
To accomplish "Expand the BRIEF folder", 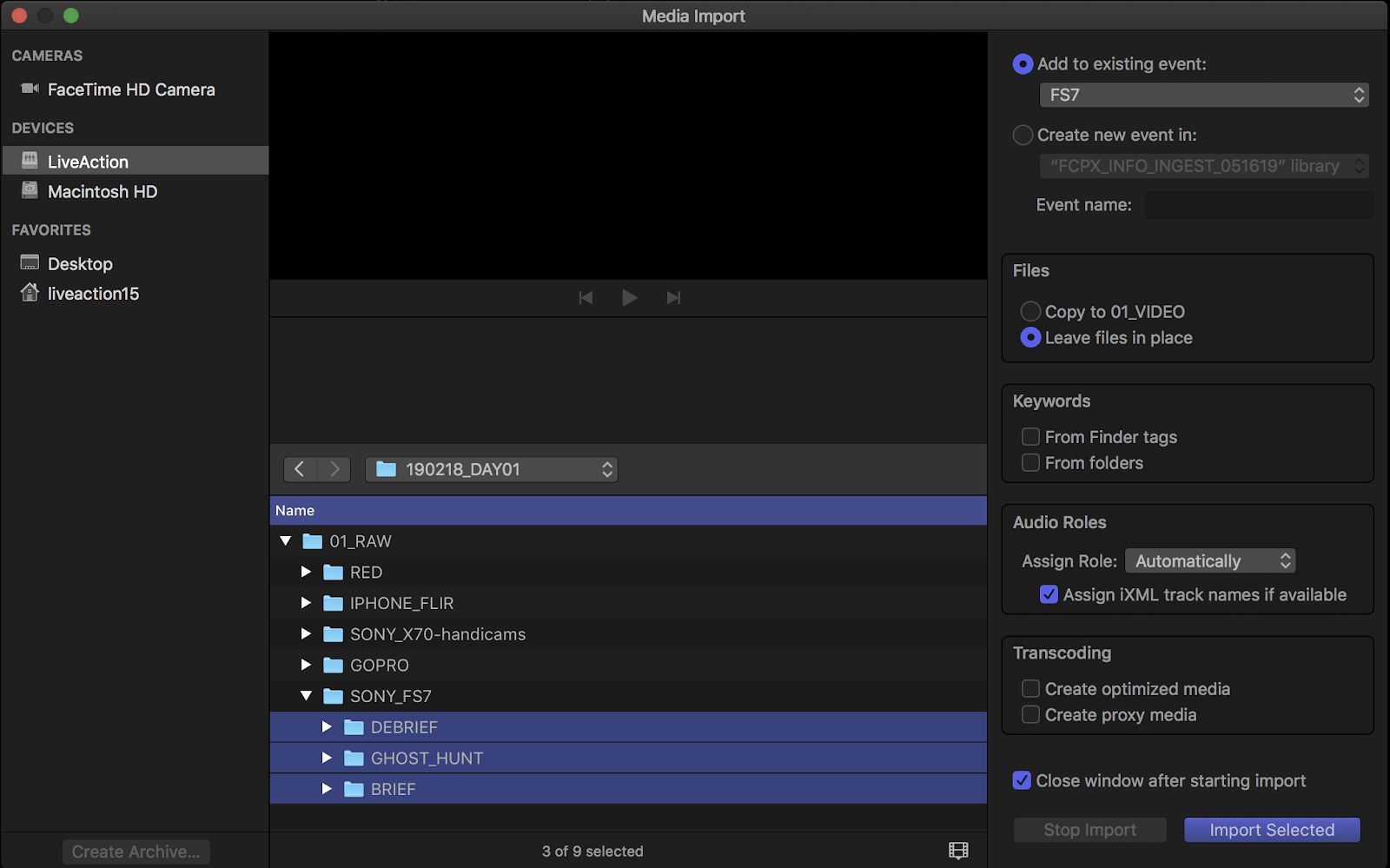I will (327, 789).
